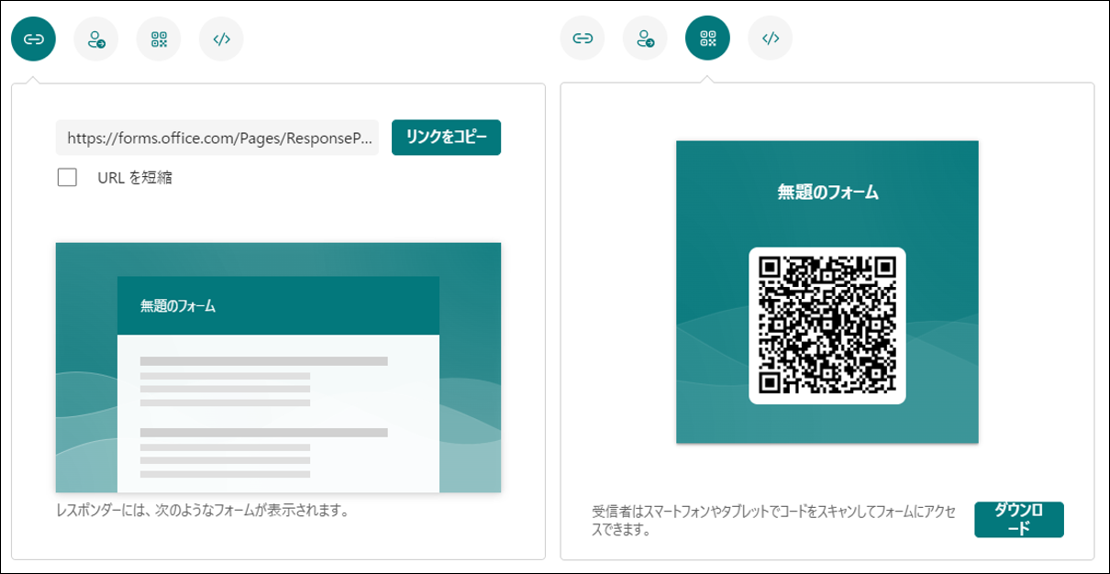Select the active QR code icon in the right panel
The width and height of the screenshot is (1110, 574).
pyautogui.click(x=707, y=38)
